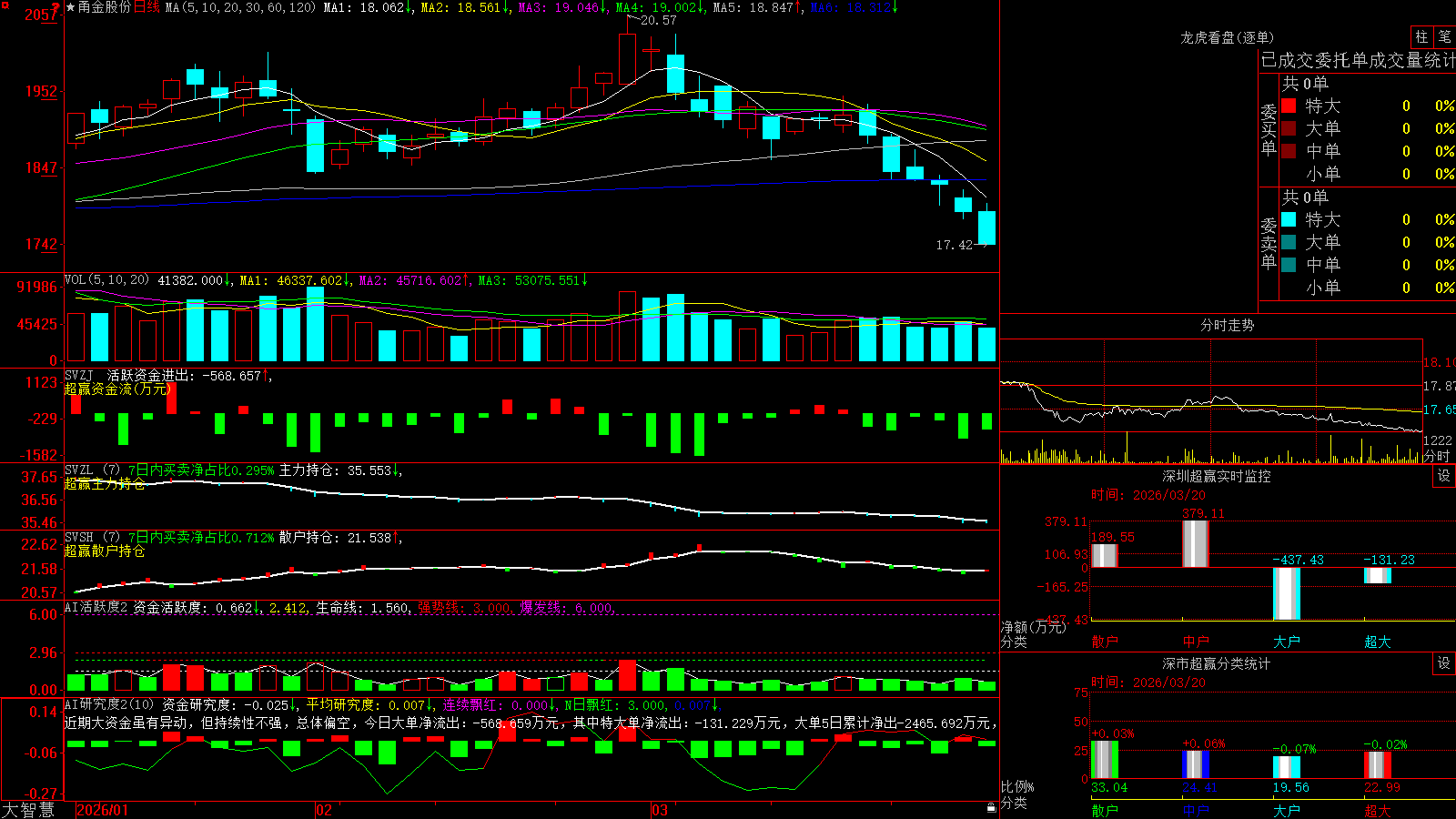Click the SVSH (7) indicator name

tap(92, 538)
